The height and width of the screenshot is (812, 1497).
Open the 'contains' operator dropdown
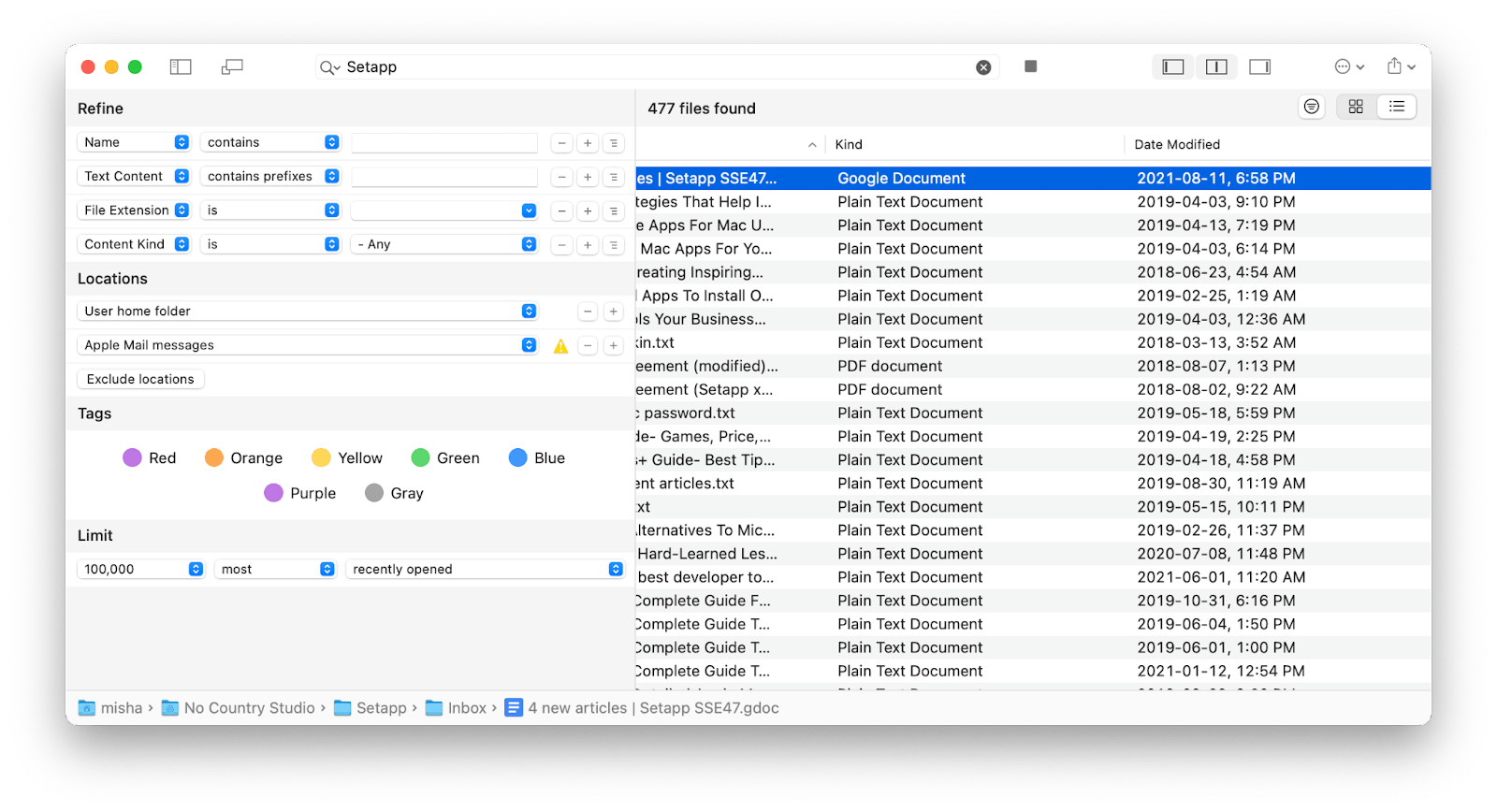[270, 142]
